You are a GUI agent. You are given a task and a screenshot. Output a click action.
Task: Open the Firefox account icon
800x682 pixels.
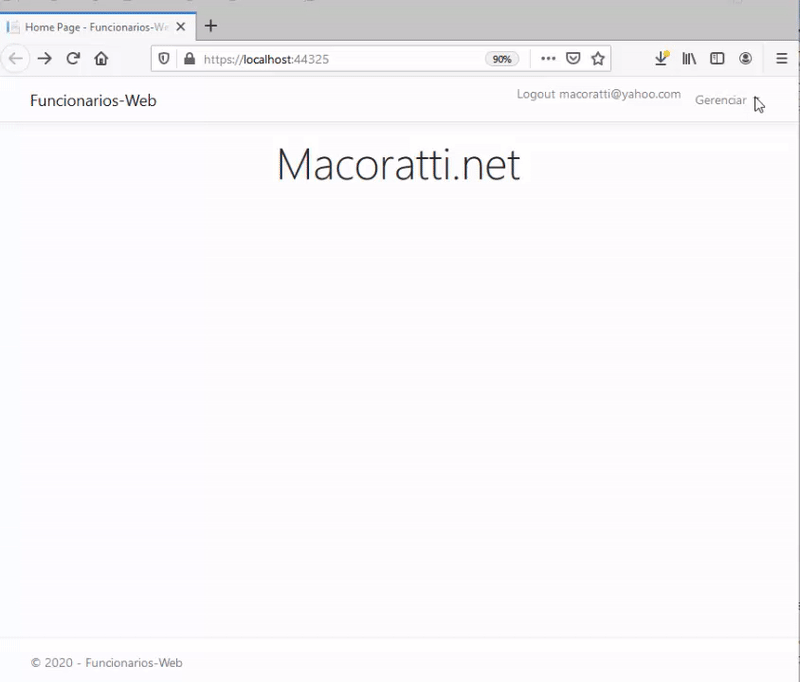(x=745, y=59)
